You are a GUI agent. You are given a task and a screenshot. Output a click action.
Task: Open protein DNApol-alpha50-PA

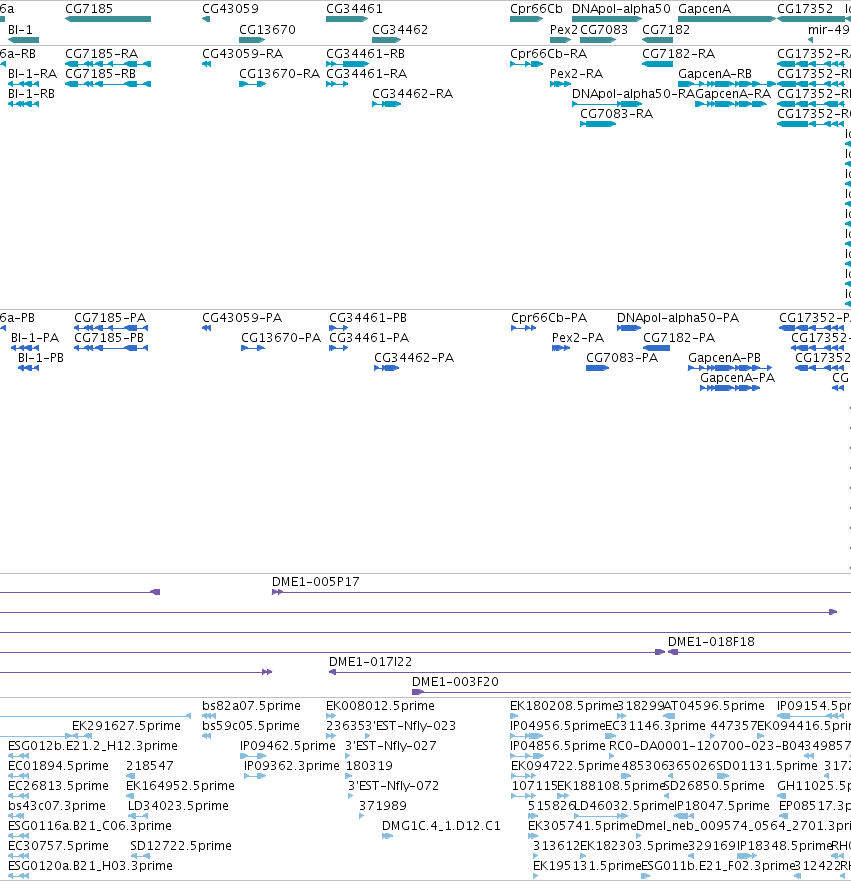coord(678,318)
